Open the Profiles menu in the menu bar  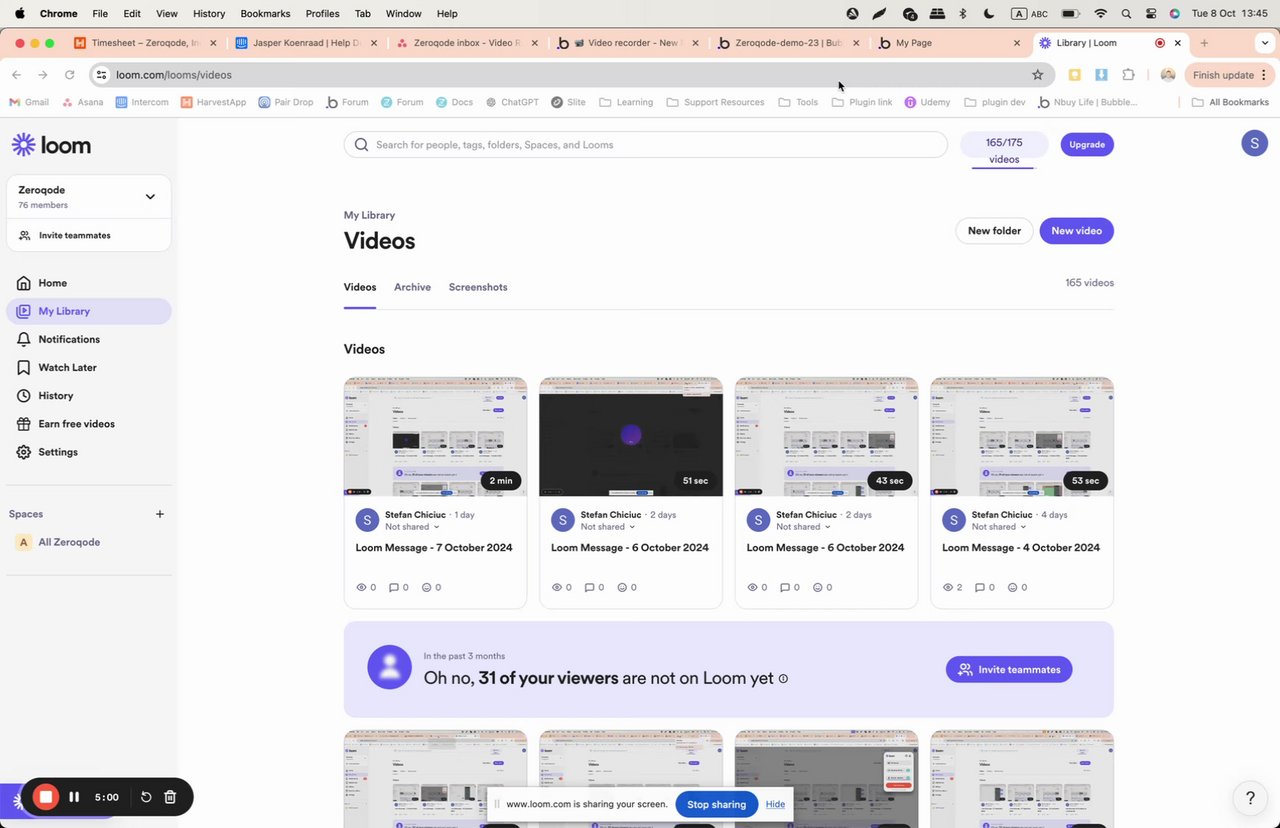322,14
